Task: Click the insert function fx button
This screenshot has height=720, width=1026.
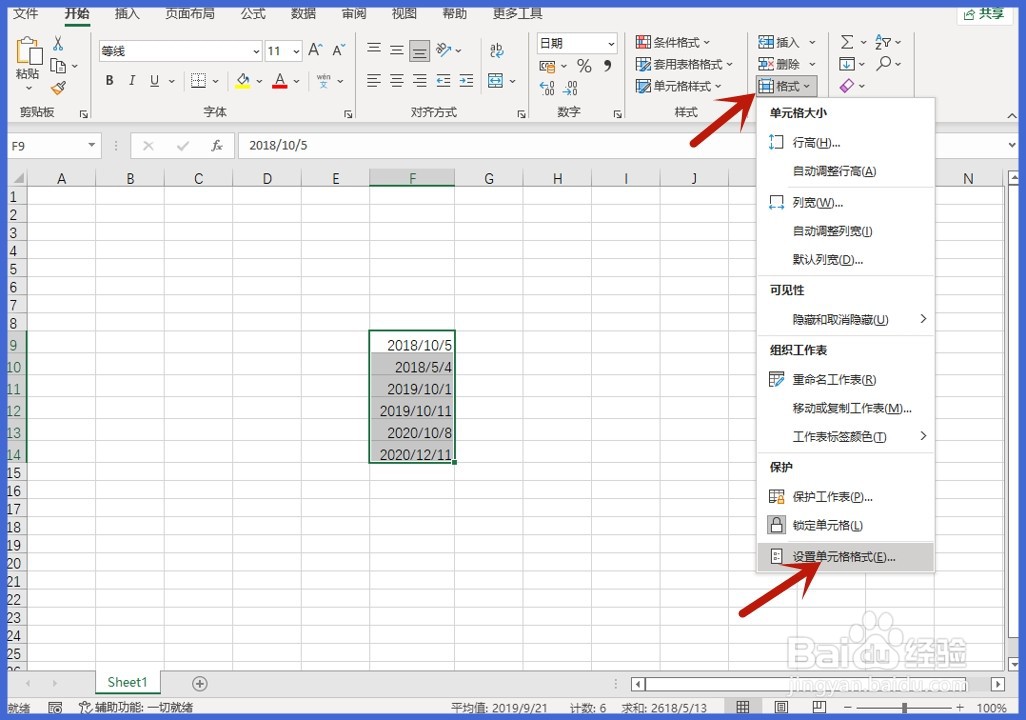Action: (x=217, y=145)
